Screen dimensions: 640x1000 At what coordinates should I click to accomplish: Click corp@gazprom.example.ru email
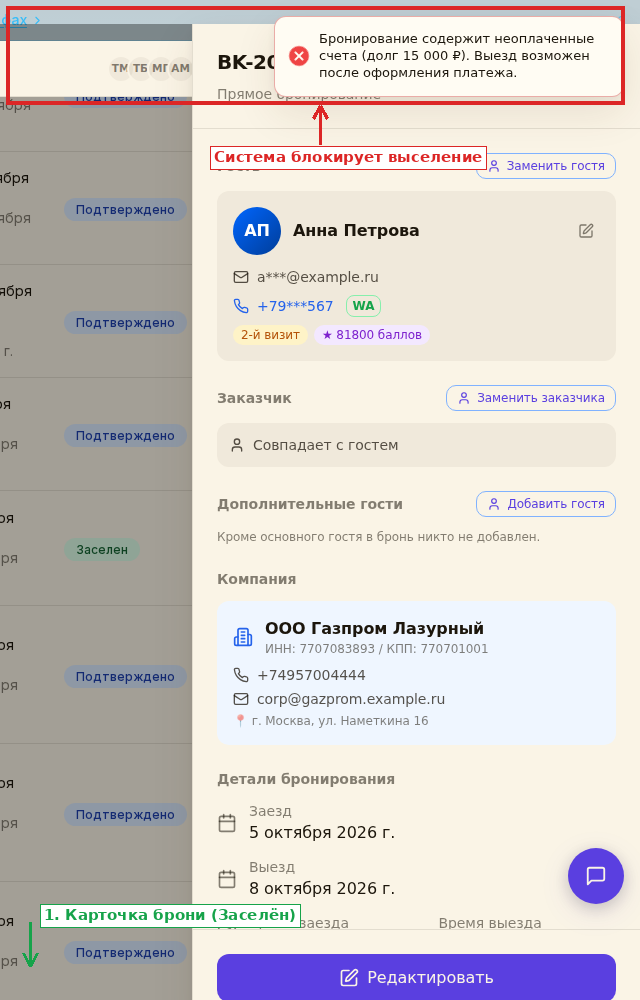351,700
